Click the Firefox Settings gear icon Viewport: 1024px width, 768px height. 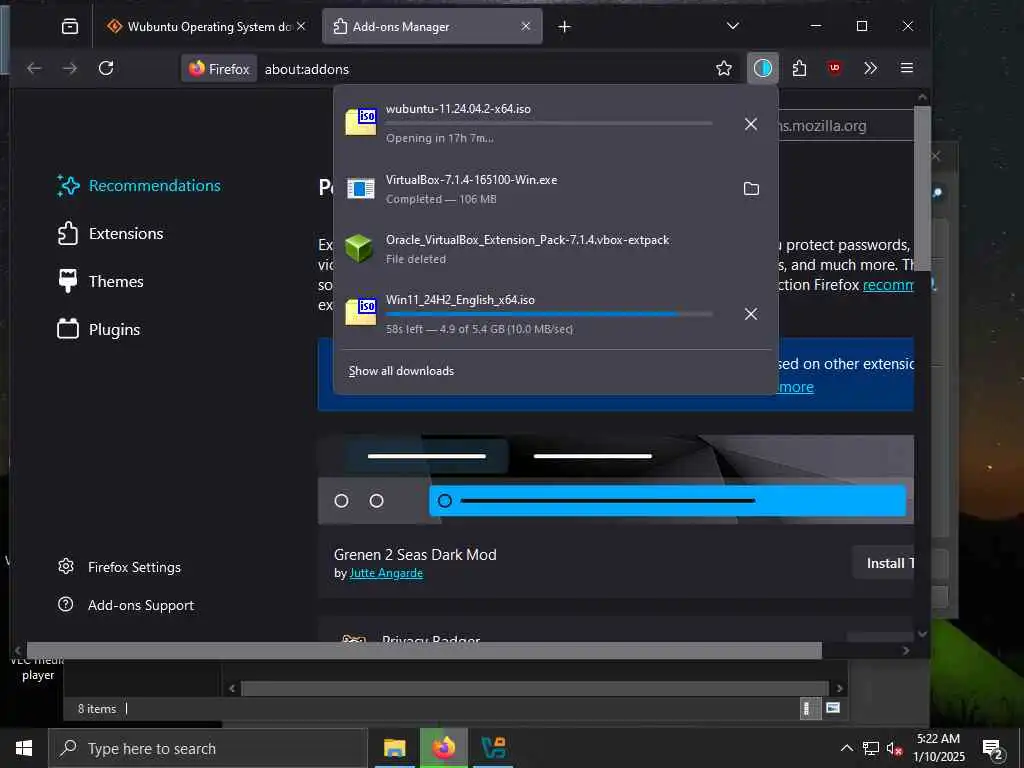(66, 566)
